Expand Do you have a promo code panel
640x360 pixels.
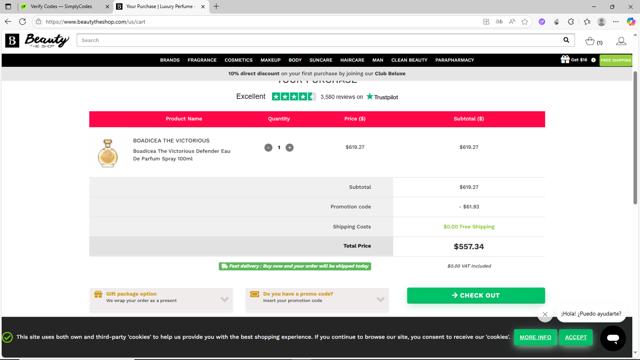(317, 299)
